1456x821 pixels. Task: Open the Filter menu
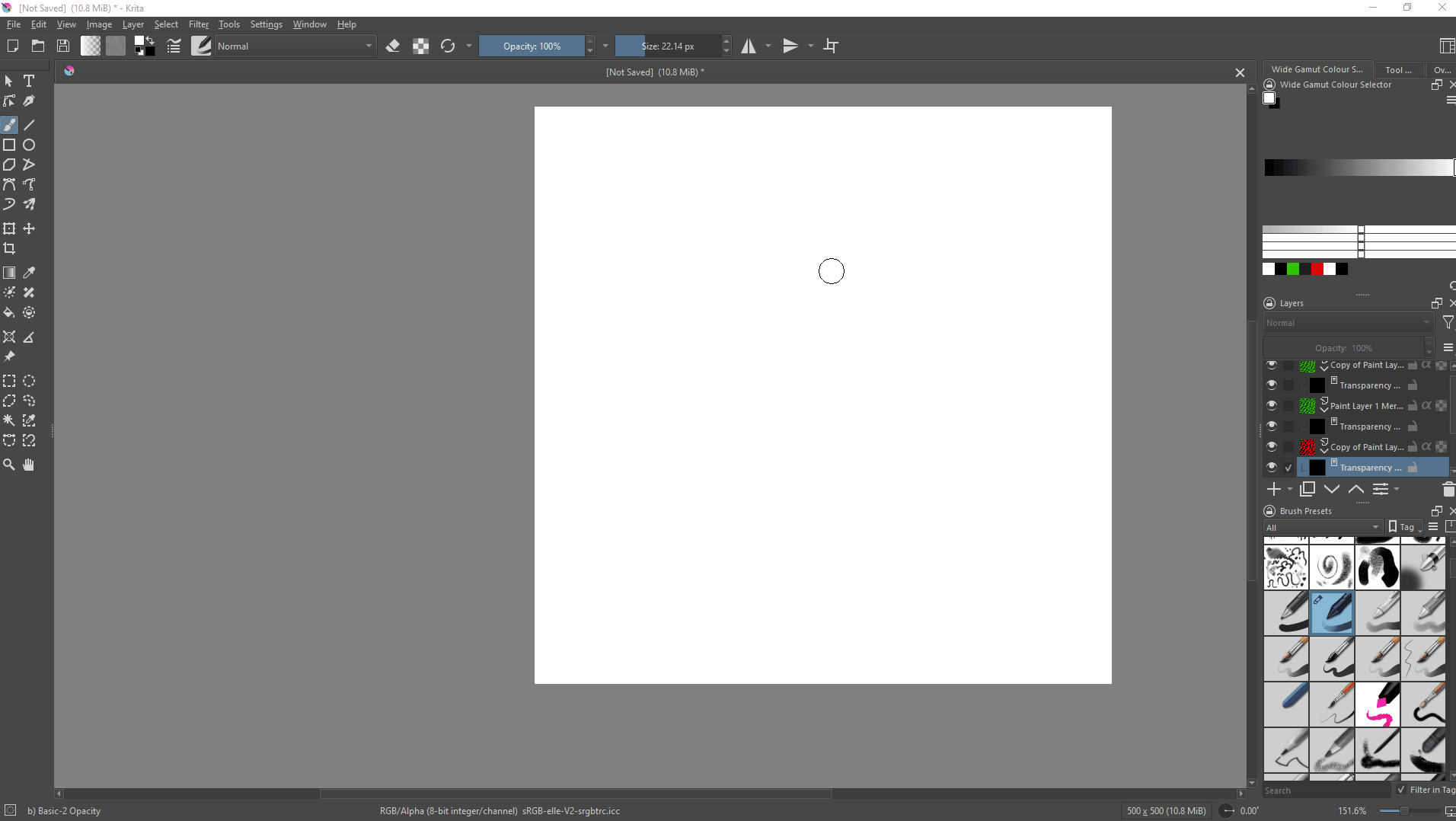(x=199, y=24)
